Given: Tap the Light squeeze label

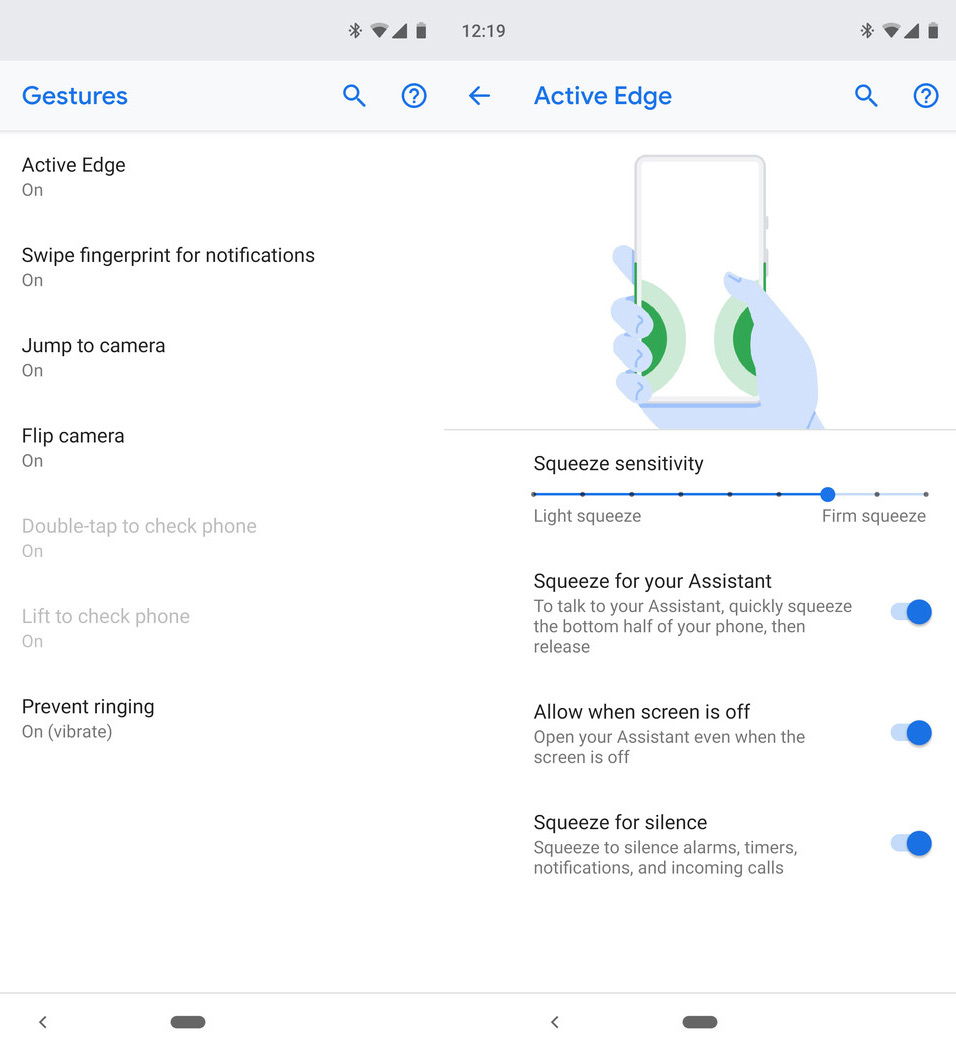Looking at the screenshot, I should click(587, 516).
